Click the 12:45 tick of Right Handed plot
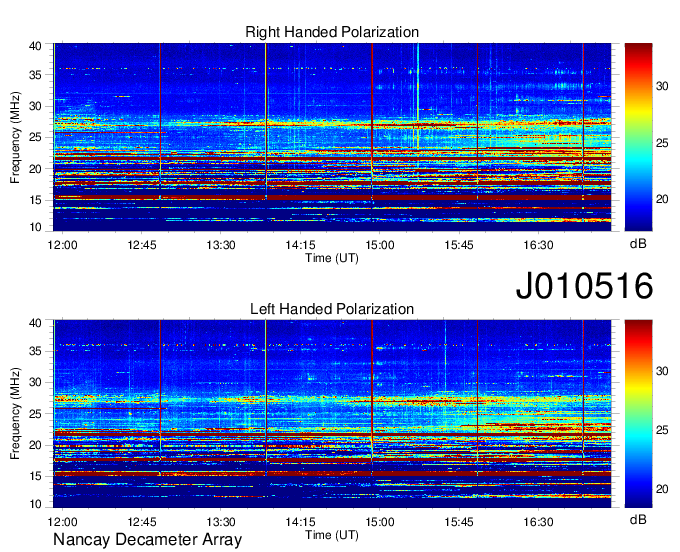 (142, 245)
